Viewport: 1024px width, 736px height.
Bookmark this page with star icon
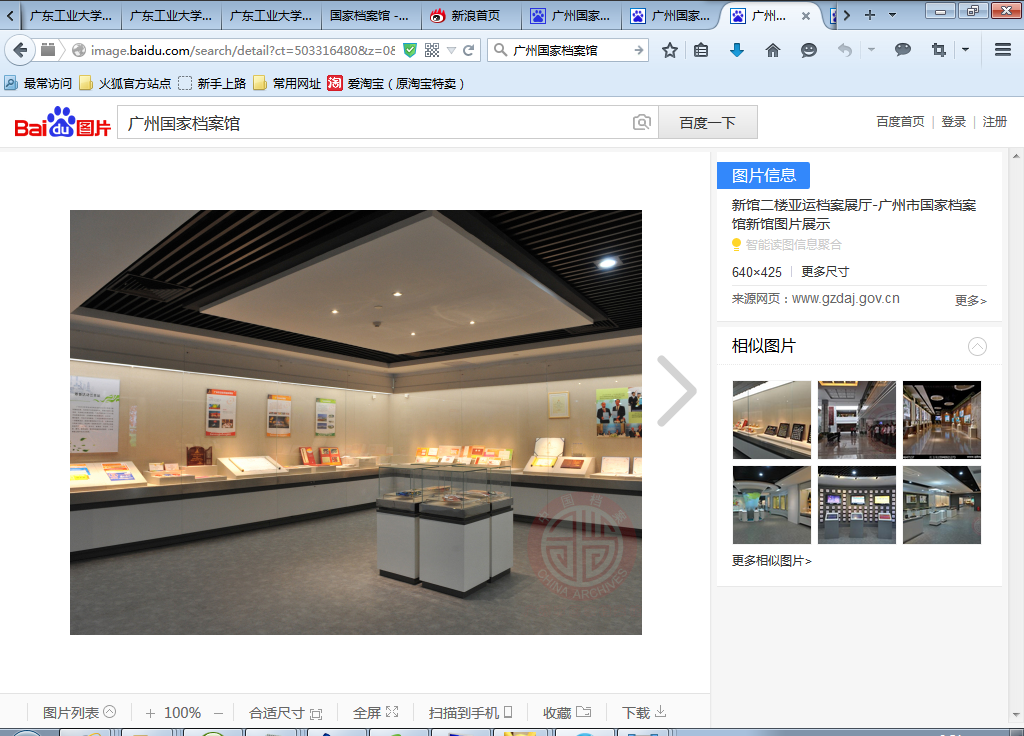[670, 50]
